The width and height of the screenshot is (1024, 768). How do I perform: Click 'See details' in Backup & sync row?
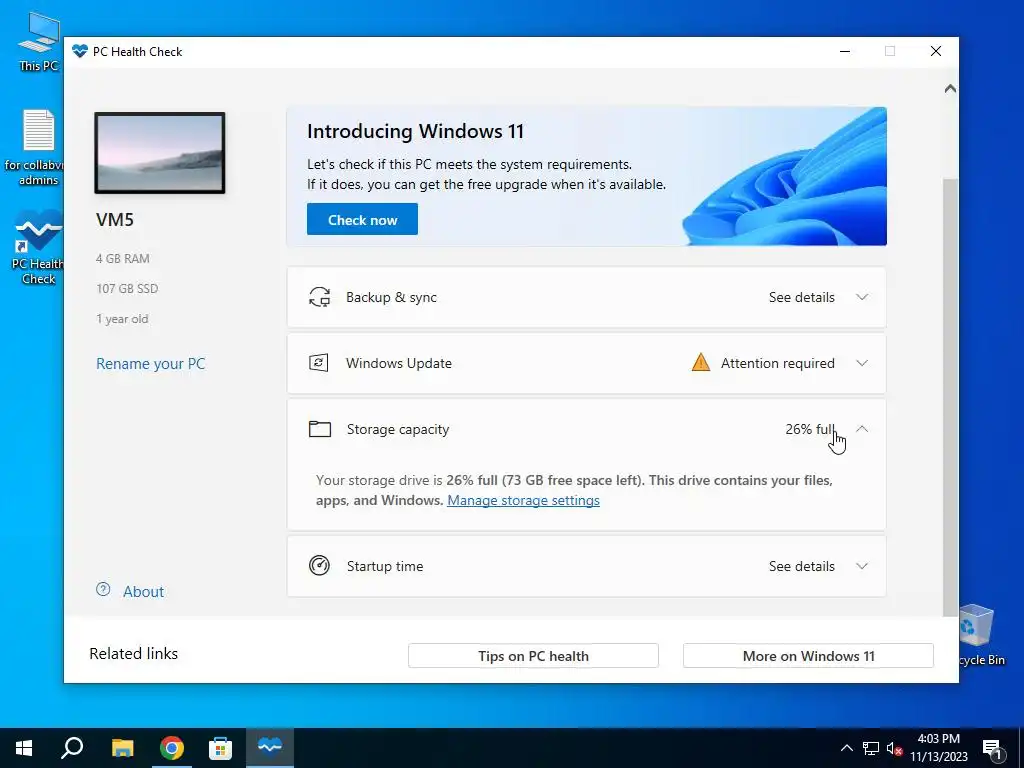[801, 297]
